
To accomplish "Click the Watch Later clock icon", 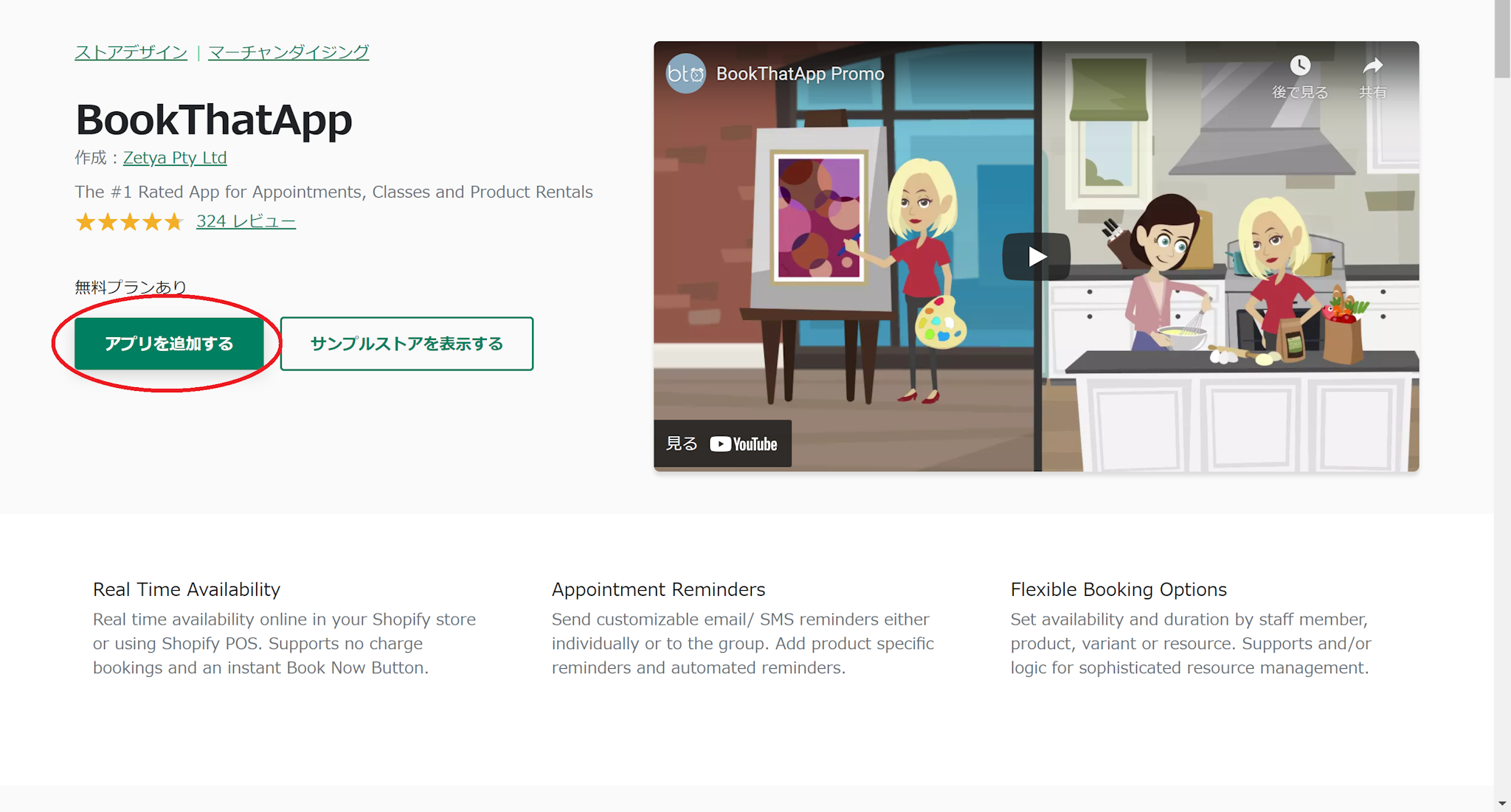I will point(1299,66).
